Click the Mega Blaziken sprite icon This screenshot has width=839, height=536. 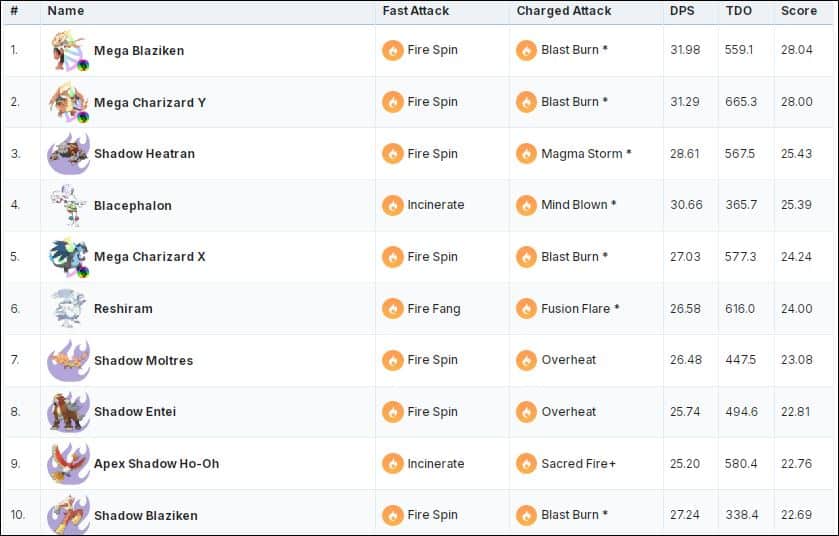(x=69, y=51)
